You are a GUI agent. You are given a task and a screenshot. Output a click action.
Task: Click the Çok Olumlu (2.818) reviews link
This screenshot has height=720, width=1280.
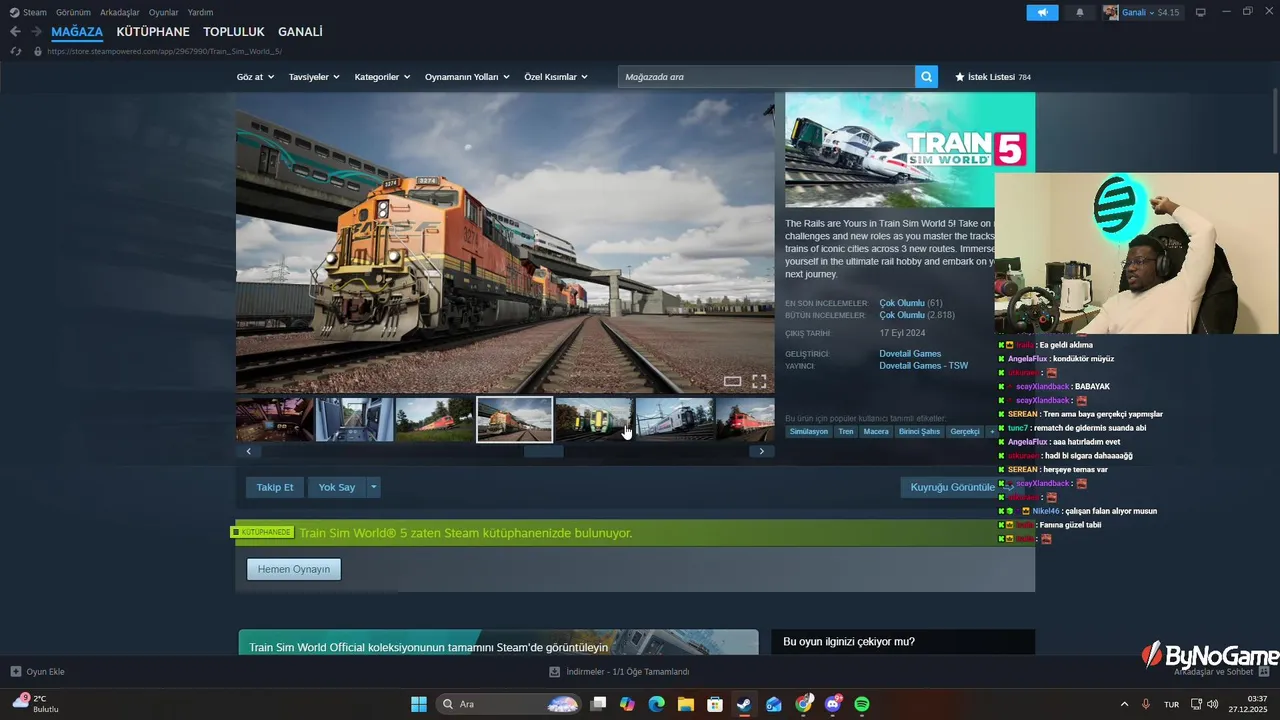pos(917,315)
